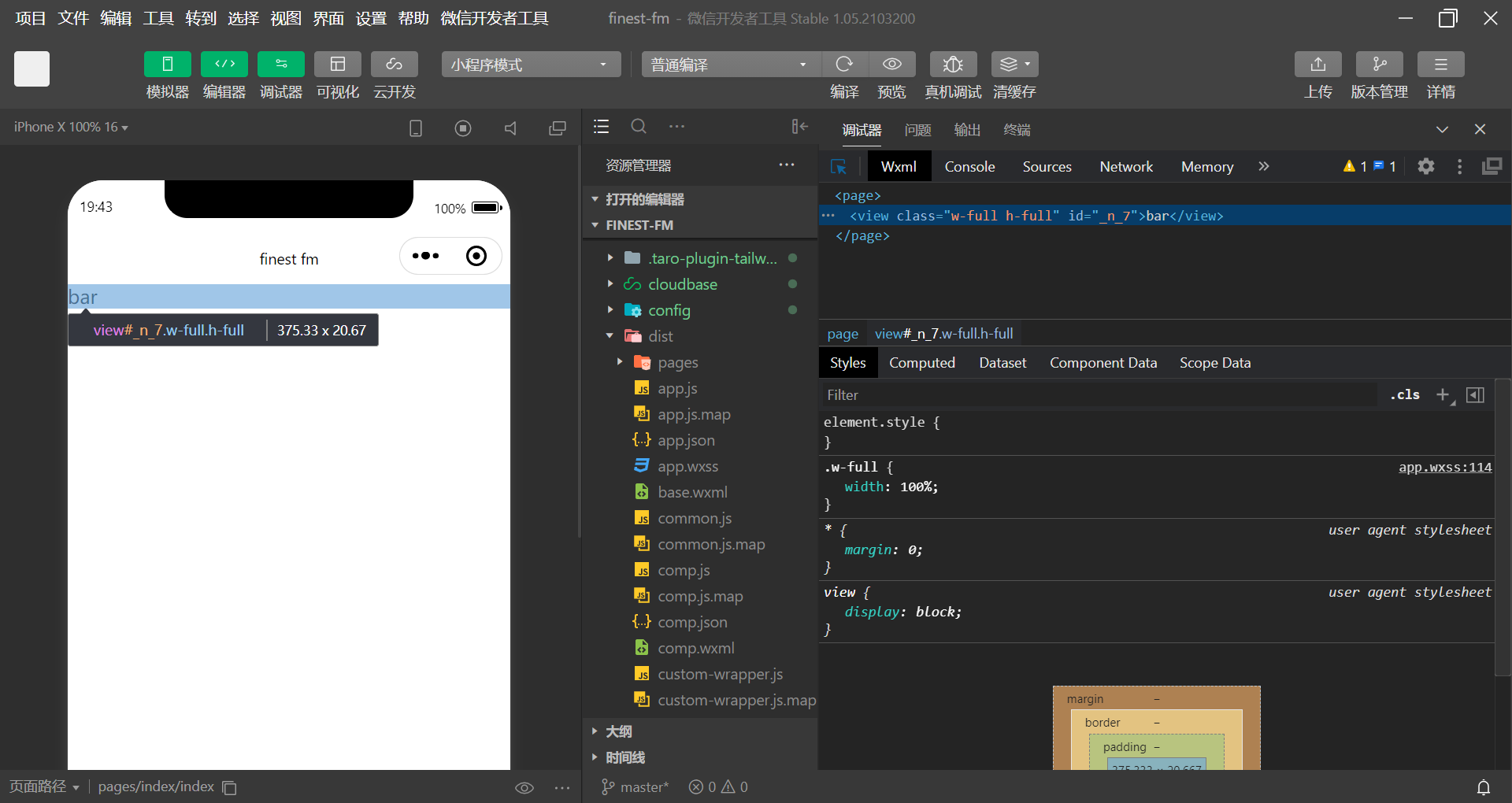Toggle the simulator panel button
Image resolution: width=1512 pixels, height=803 pixels.
click(x=167, y=65)
